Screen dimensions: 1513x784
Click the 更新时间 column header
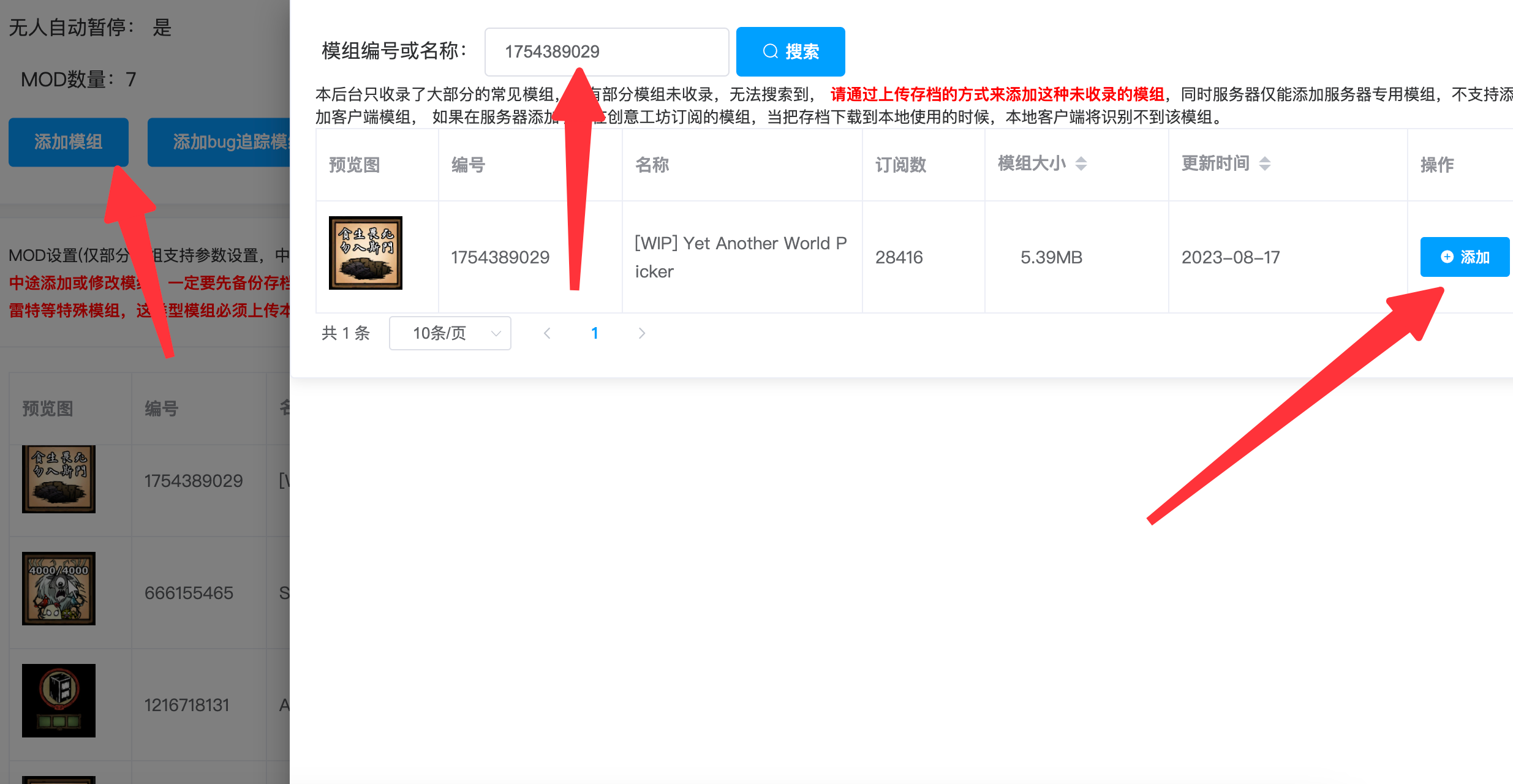(1215, 164)
